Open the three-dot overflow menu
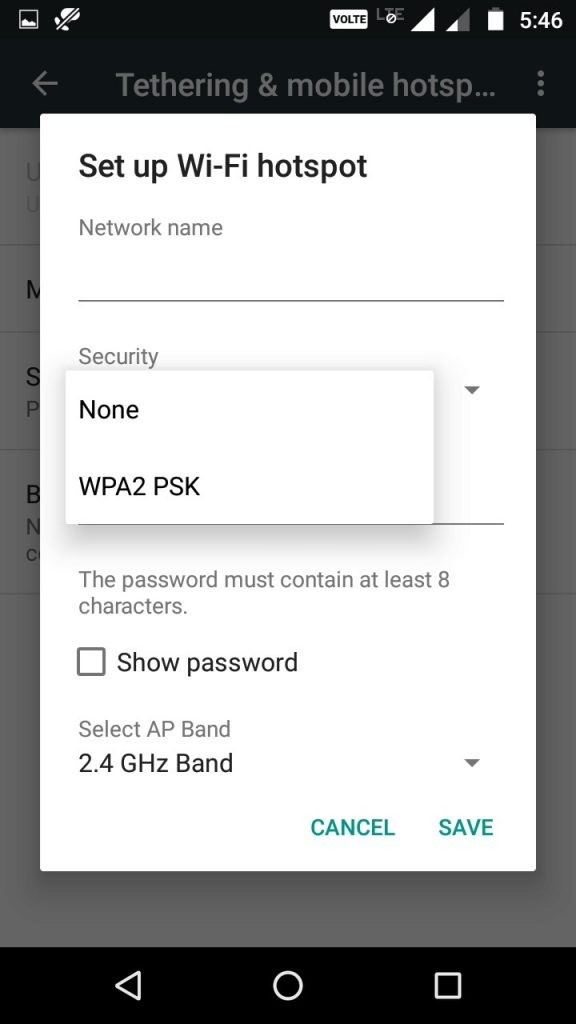Viewport: 576px width, 1024px height. pos(541,84)
